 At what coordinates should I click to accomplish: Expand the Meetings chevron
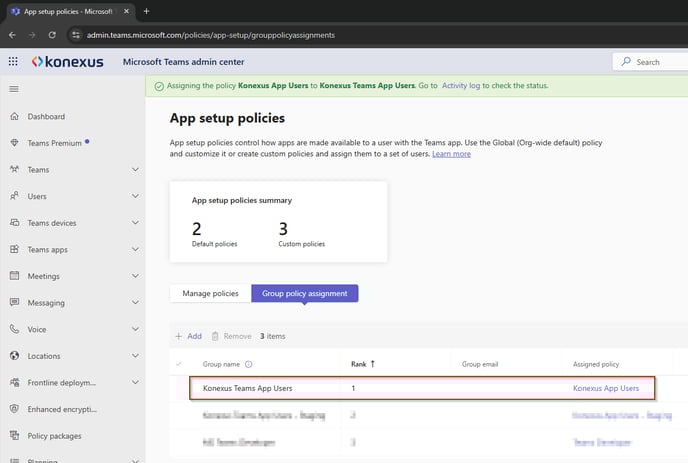pyautogui.click(x=136, y=276)
